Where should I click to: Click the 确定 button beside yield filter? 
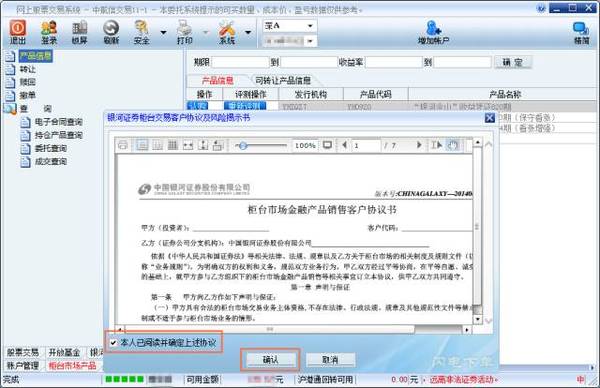pyautogui.click(x=512, y=62)
